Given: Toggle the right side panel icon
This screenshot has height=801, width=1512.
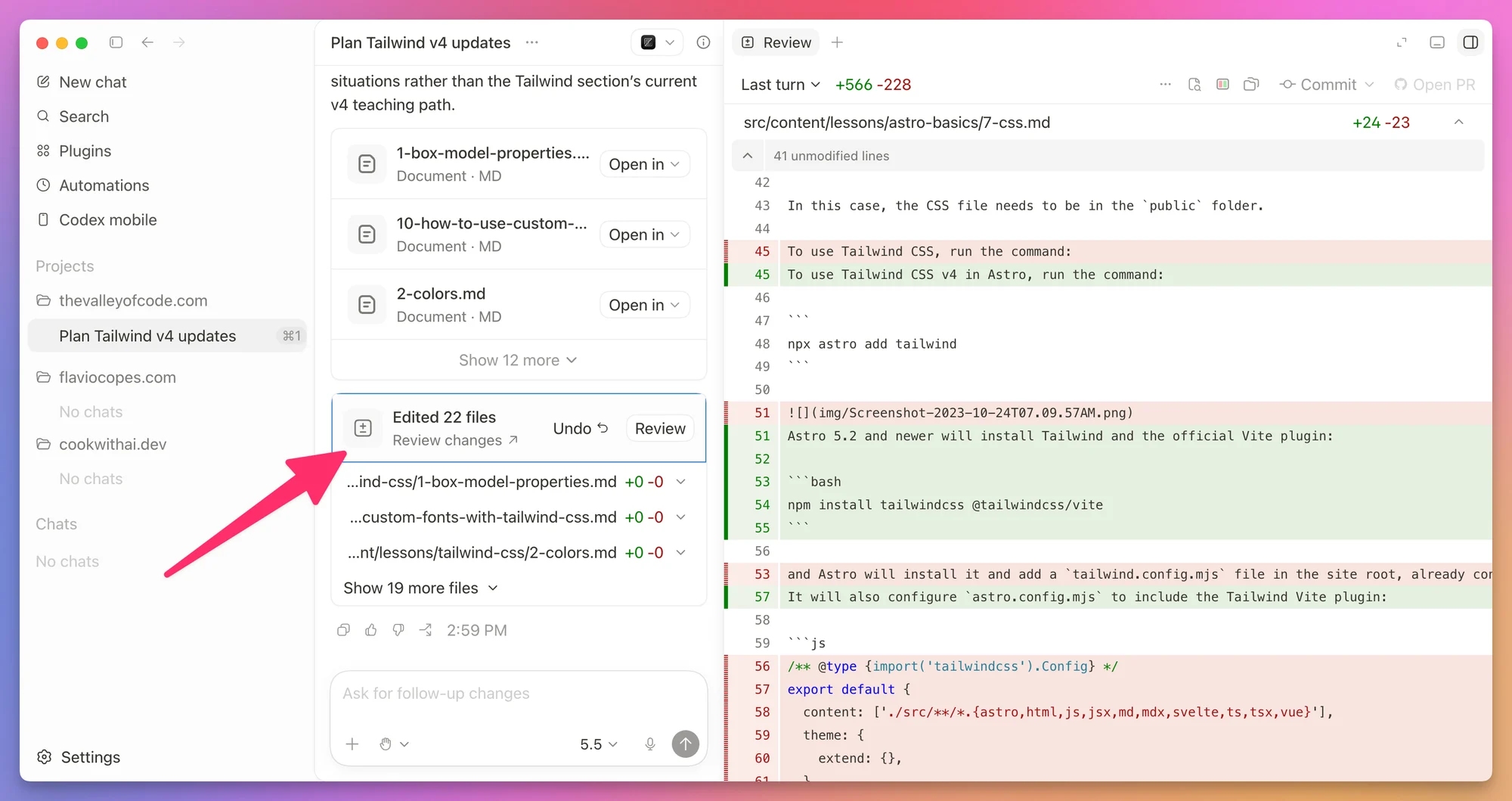Looking at the screenshot, I should click(1471, 42).
